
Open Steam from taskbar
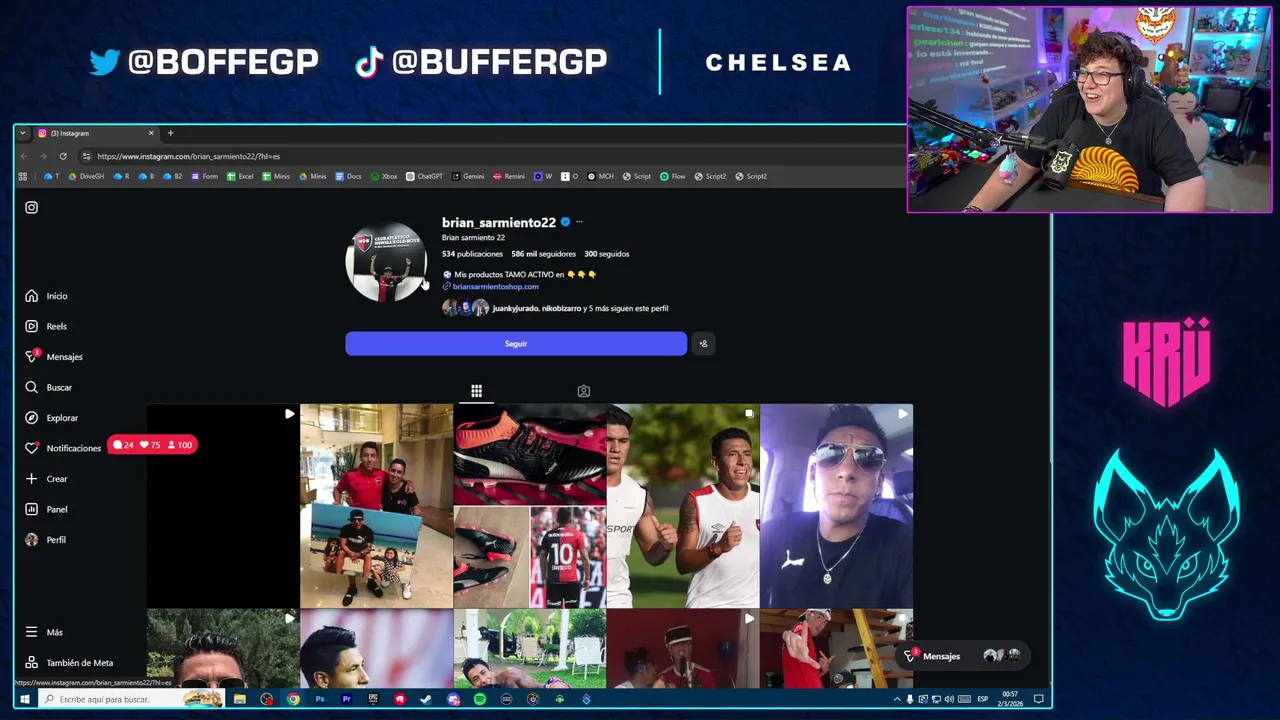click(426, 699)
